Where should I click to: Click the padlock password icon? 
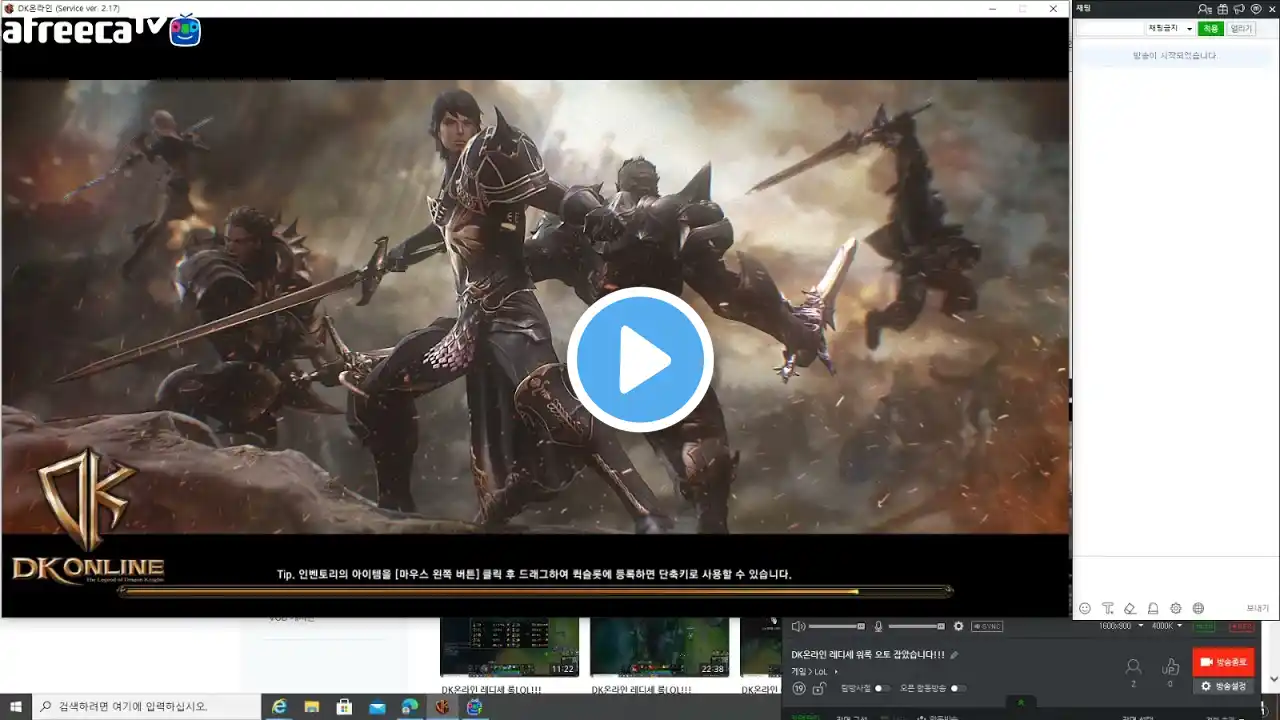(818, 688)
